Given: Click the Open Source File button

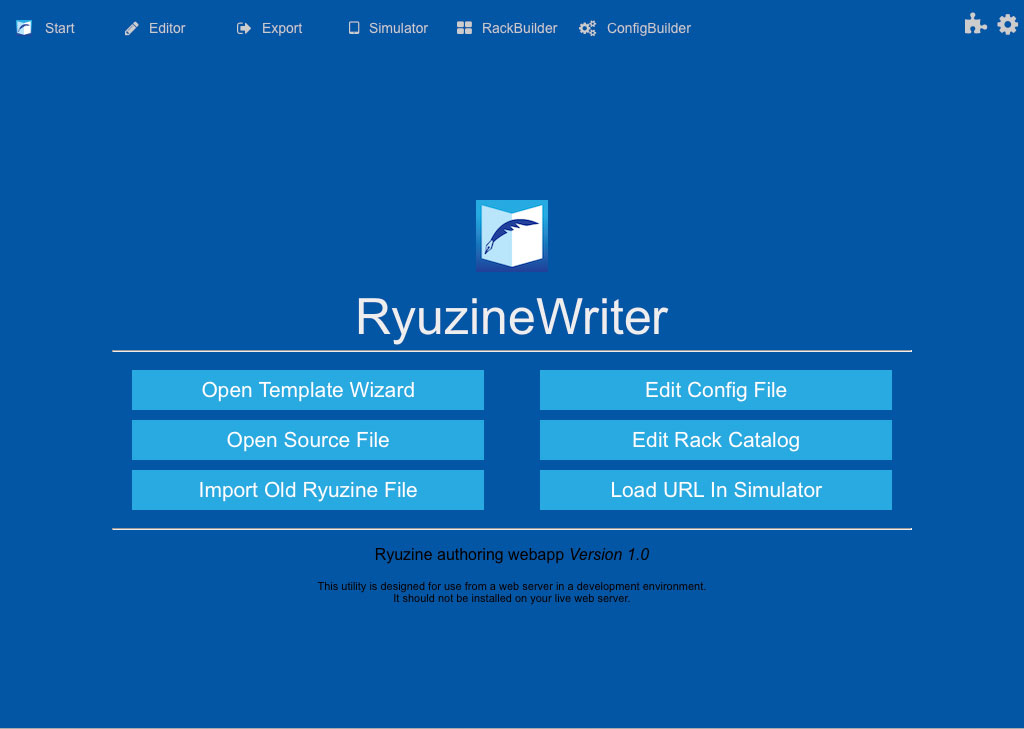Looking at the screenshot, I should click(x=308, y=440).
